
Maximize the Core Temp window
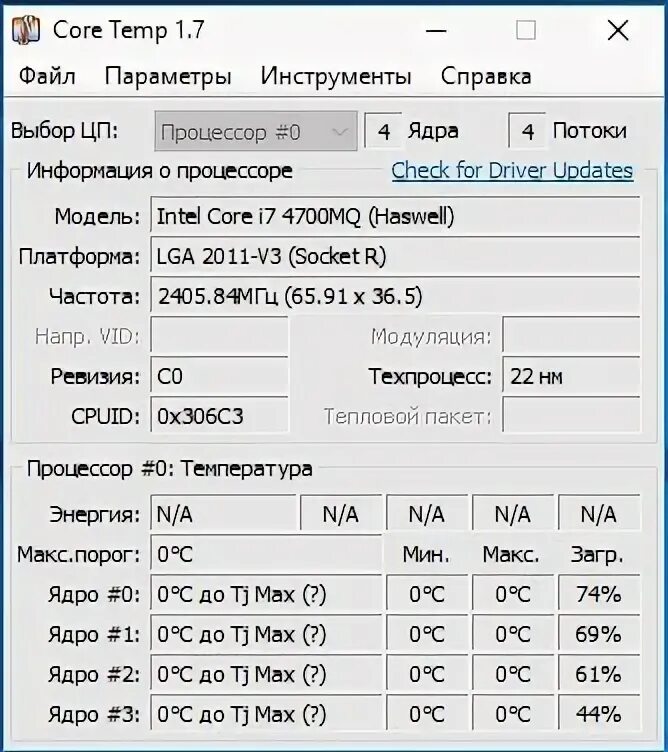[x=526, y=31]
